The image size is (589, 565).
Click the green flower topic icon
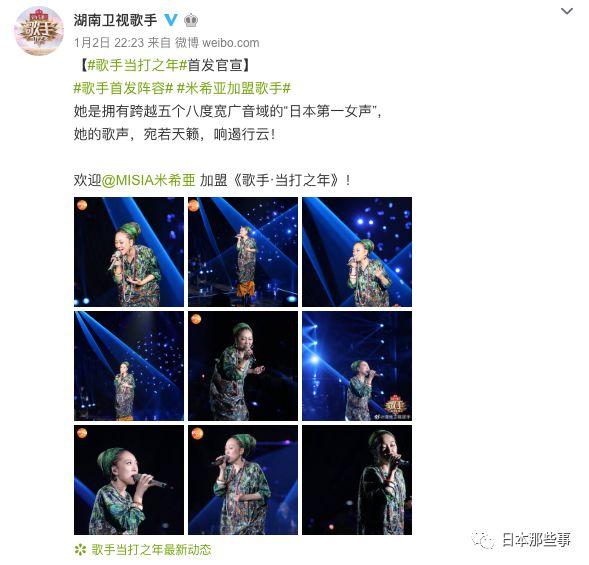click(x=80, y=550)
